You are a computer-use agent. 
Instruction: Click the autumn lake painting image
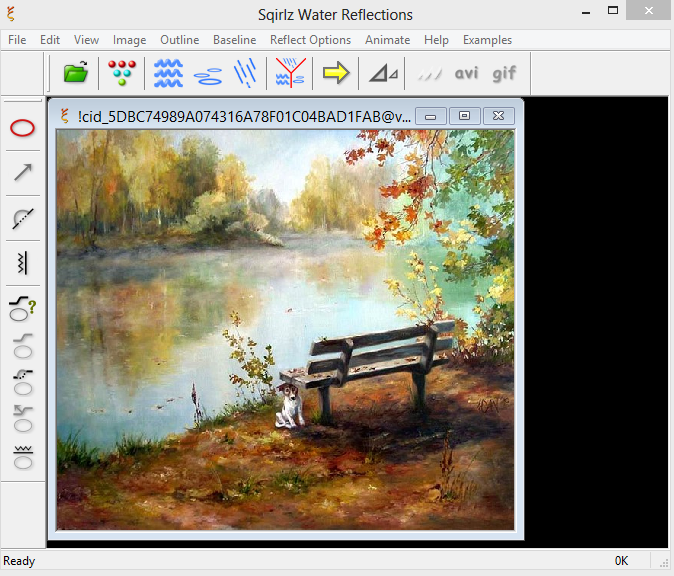click(x=285, y=330)
